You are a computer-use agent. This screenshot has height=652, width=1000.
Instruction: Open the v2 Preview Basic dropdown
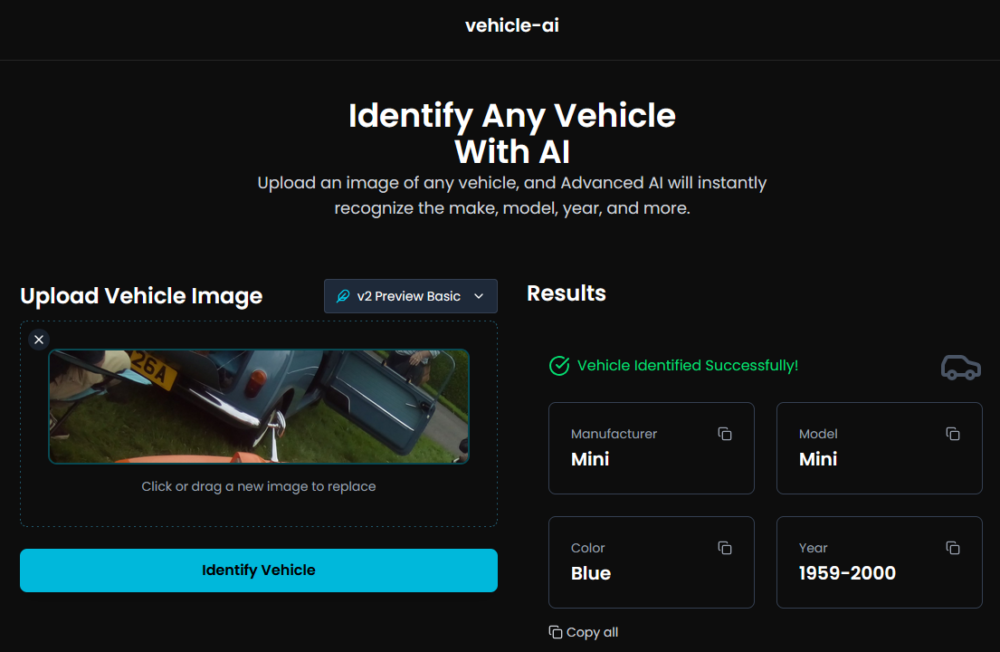click(x=410, y=296)
